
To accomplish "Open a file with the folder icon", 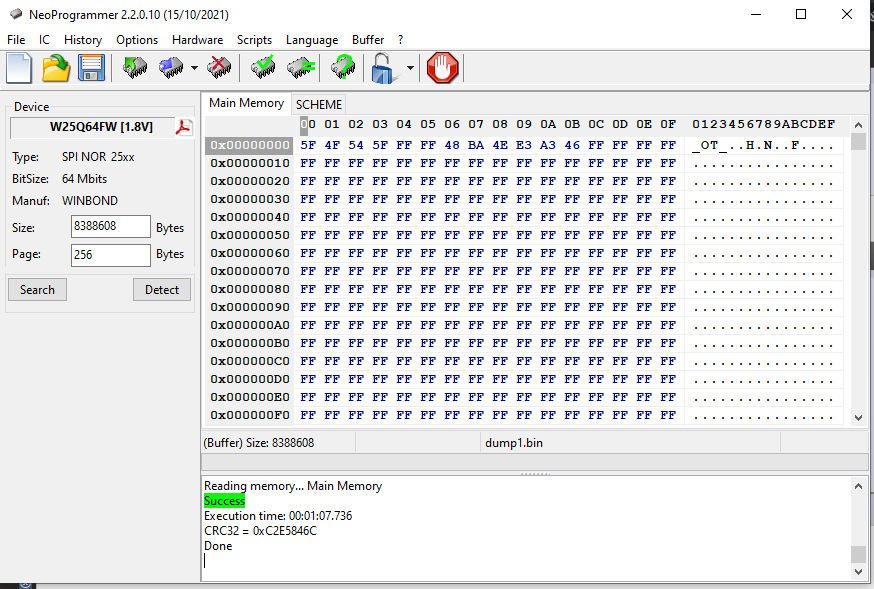I will (x=56, y=68).
